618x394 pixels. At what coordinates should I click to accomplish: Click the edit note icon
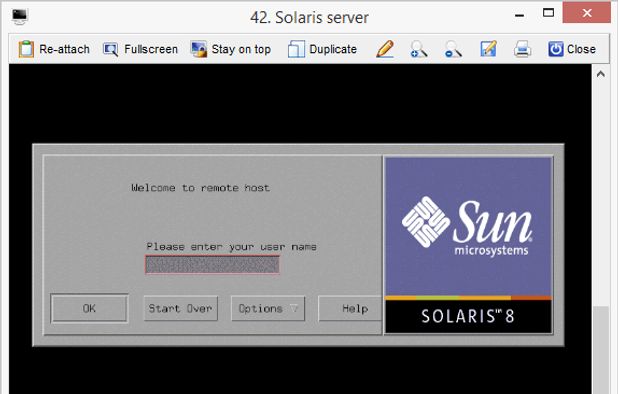[488, 49]
